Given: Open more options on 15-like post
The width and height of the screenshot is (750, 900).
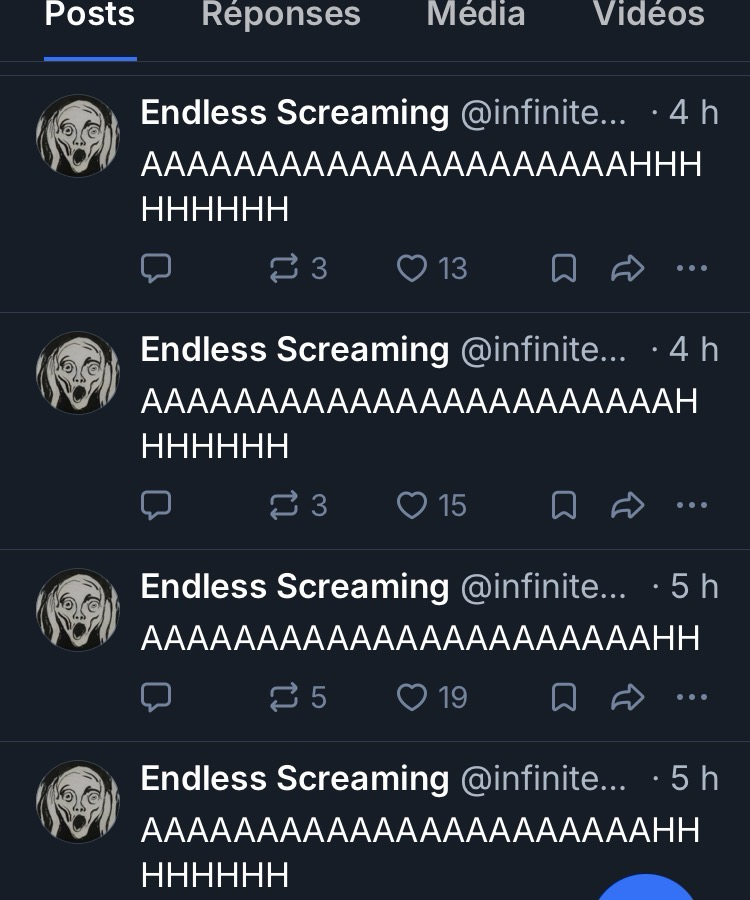Looking at the screenshot, I should pos(692,505).
